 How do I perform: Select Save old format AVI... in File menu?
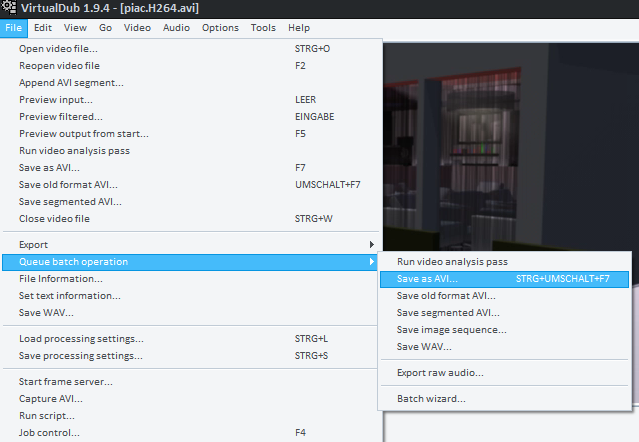tap(191, 185)
